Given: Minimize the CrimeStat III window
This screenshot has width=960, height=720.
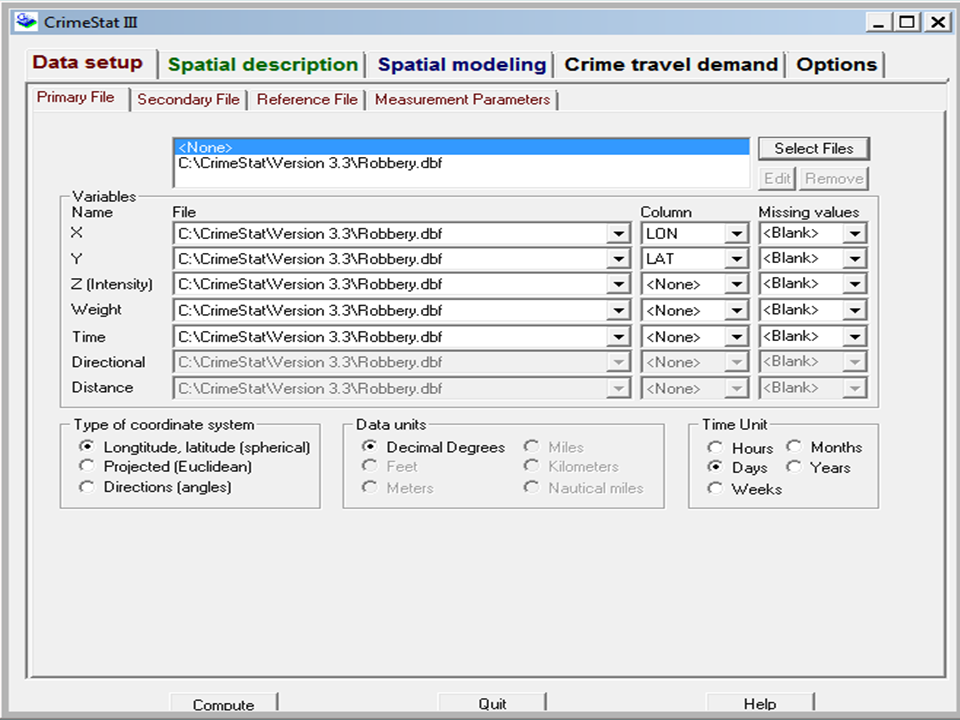Looking at the screenshot, I should [879, 23].
